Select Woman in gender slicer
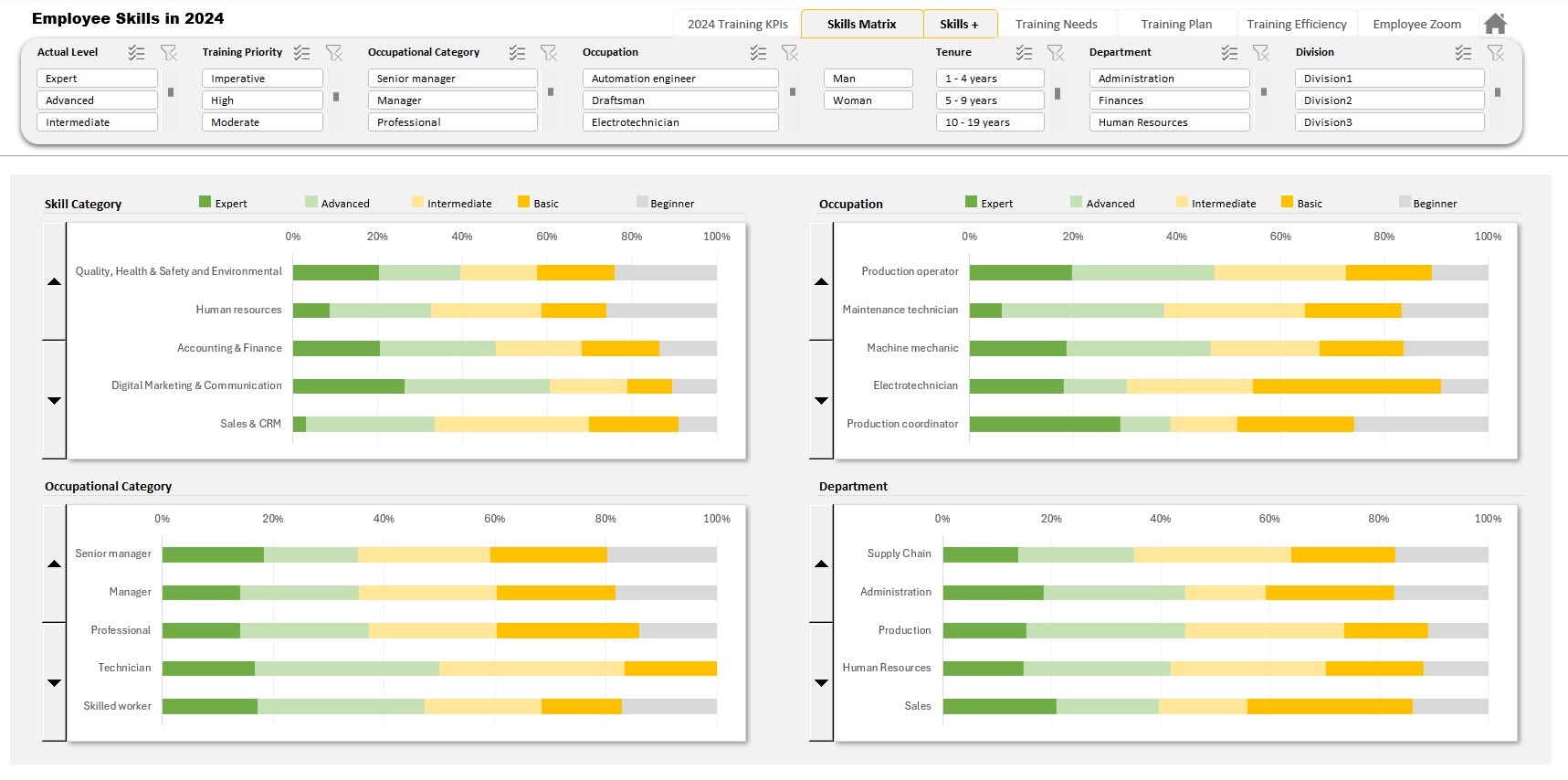This screenshot has width=1568, height=780. (x=868, y=100)
